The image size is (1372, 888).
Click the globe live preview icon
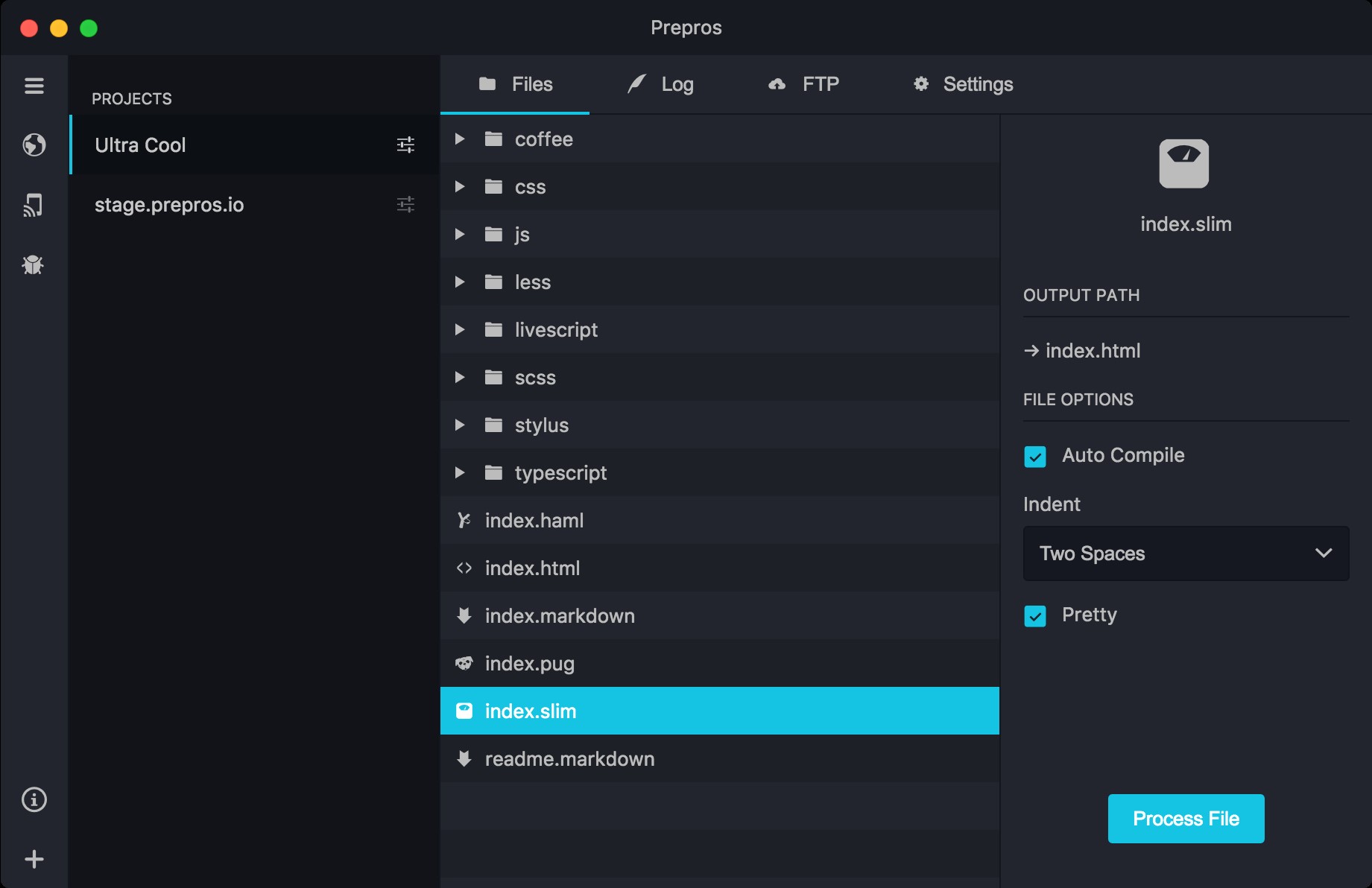click(x=34, y=145)
